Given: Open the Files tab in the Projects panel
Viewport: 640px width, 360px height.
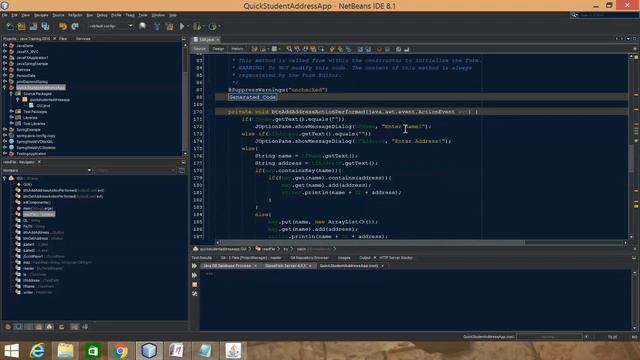Looking at the screenshot, I should (x=63, y=39).
